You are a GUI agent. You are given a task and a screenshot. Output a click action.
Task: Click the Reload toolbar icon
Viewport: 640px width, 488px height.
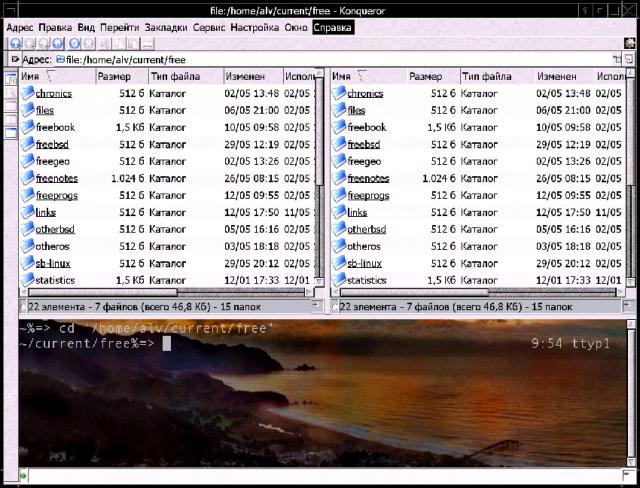tap(74, 43)
